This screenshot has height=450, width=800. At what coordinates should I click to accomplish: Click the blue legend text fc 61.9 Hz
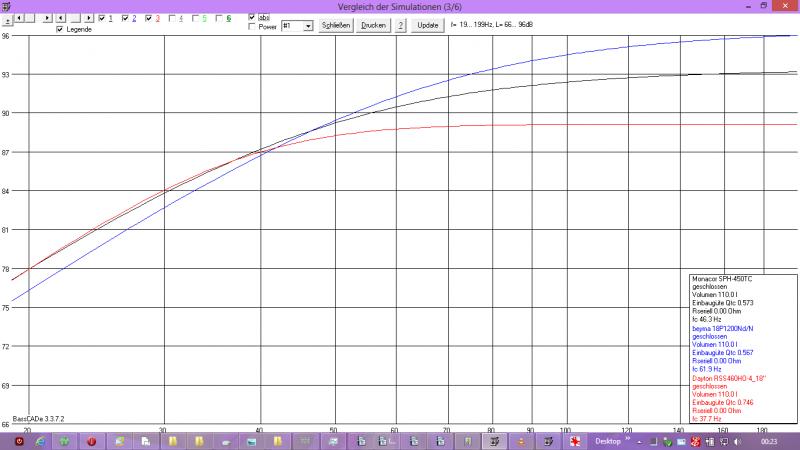pos(707,369)
